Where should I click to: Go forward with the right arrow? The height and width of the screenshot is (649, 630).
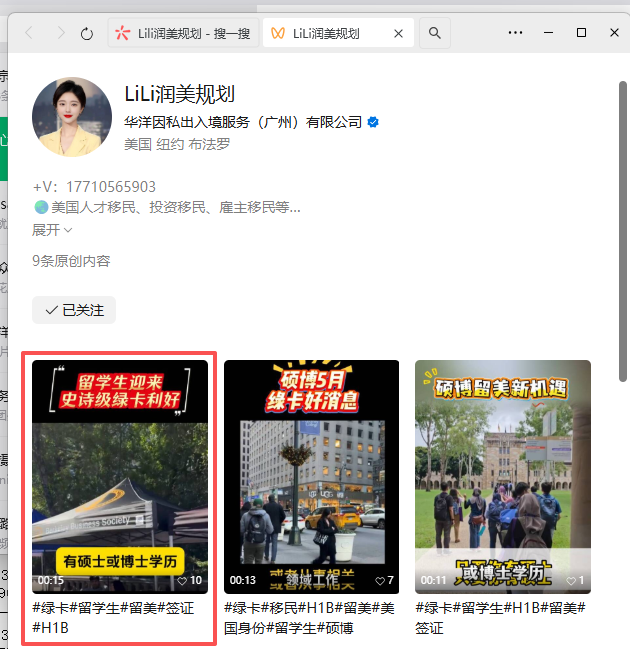(60, 33)
